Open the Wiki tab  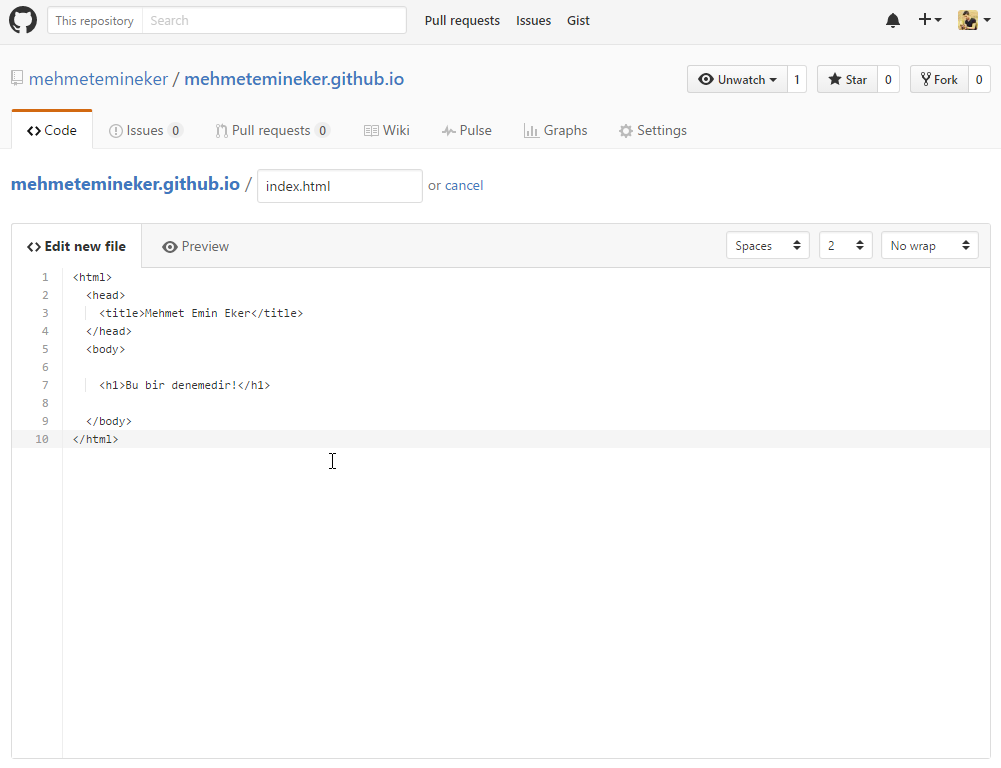387,130
